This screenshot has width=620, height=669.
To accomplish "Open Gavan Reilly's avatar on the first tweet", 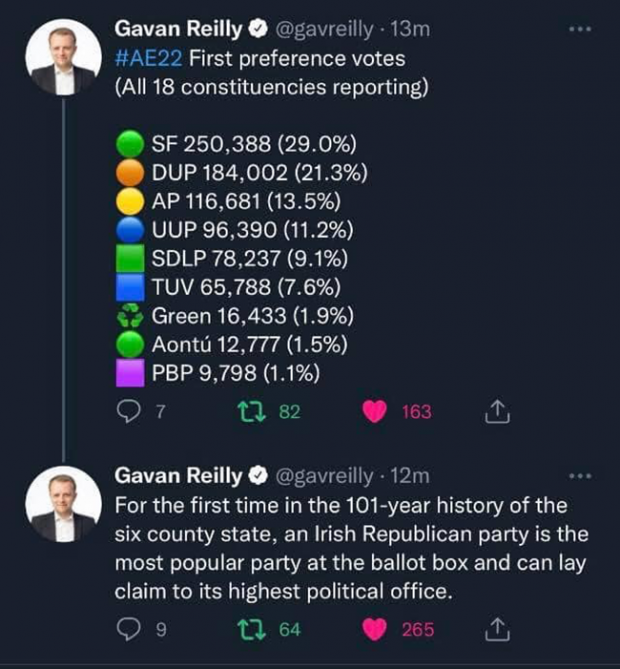I will pos(64,57).
